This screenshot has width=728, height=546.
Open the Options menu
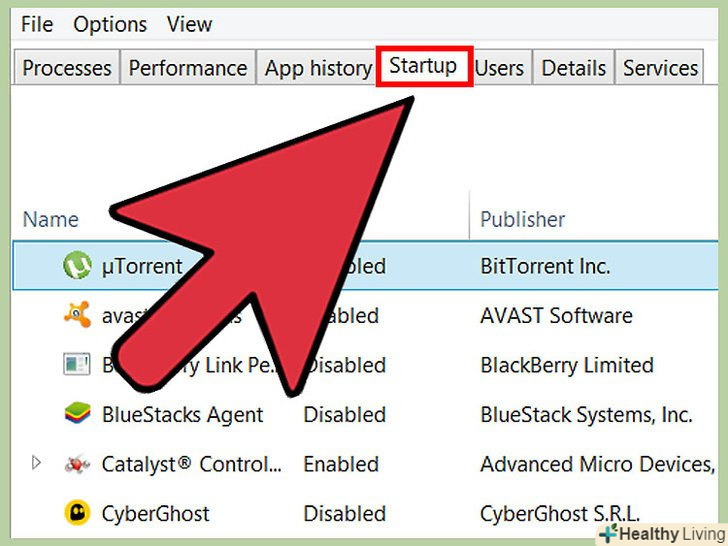pyautogui.click(x=110, y=24)
